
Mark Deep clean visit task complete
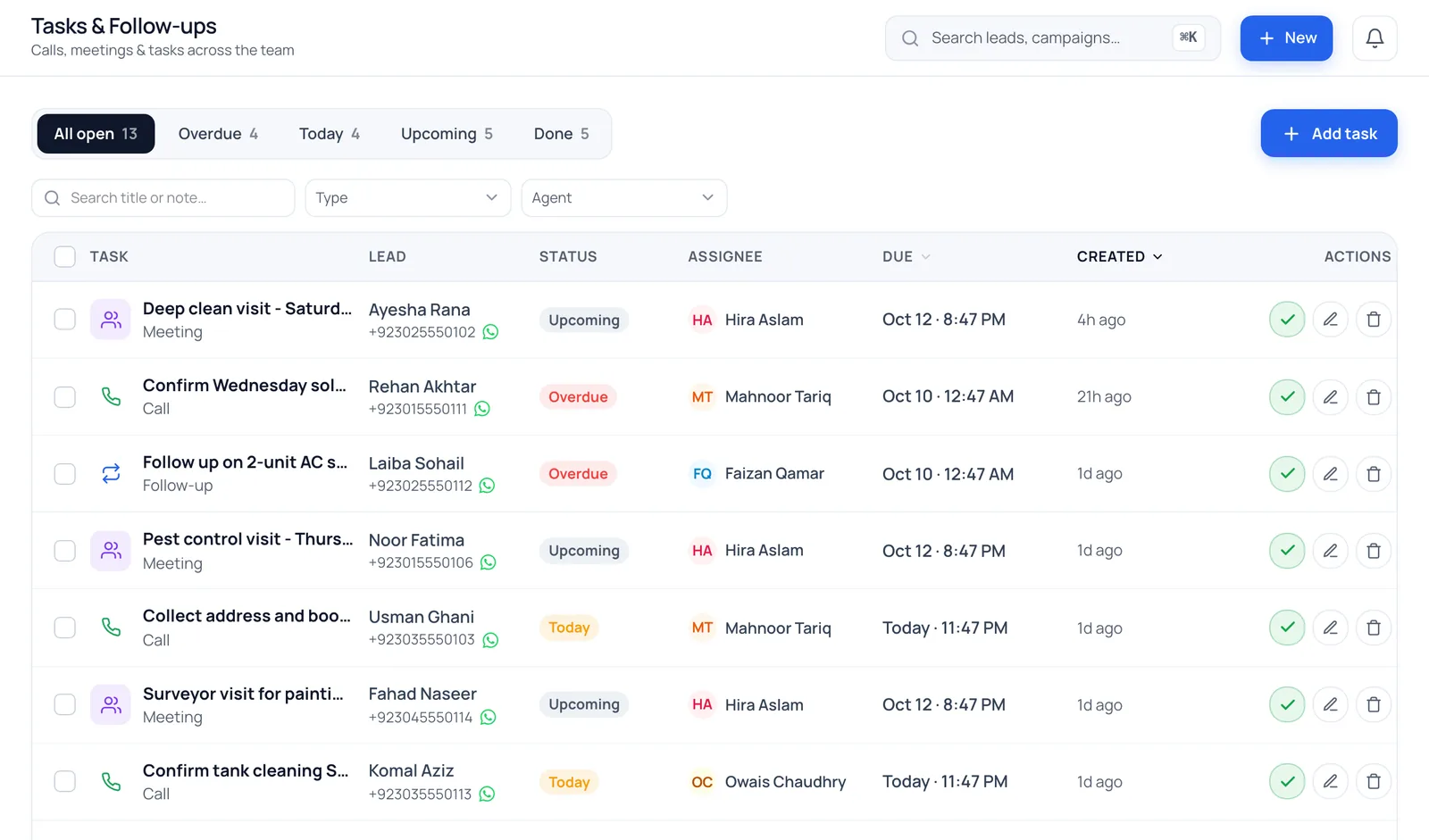tap(1287, 320)
